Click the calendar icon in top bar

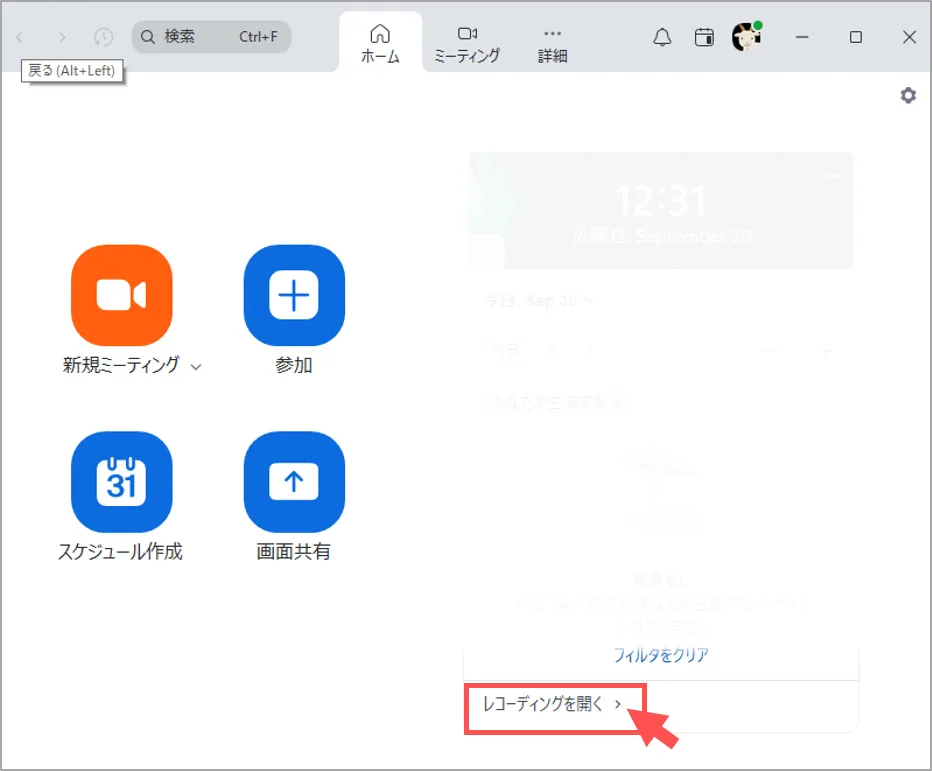click(x=705, y=37)
